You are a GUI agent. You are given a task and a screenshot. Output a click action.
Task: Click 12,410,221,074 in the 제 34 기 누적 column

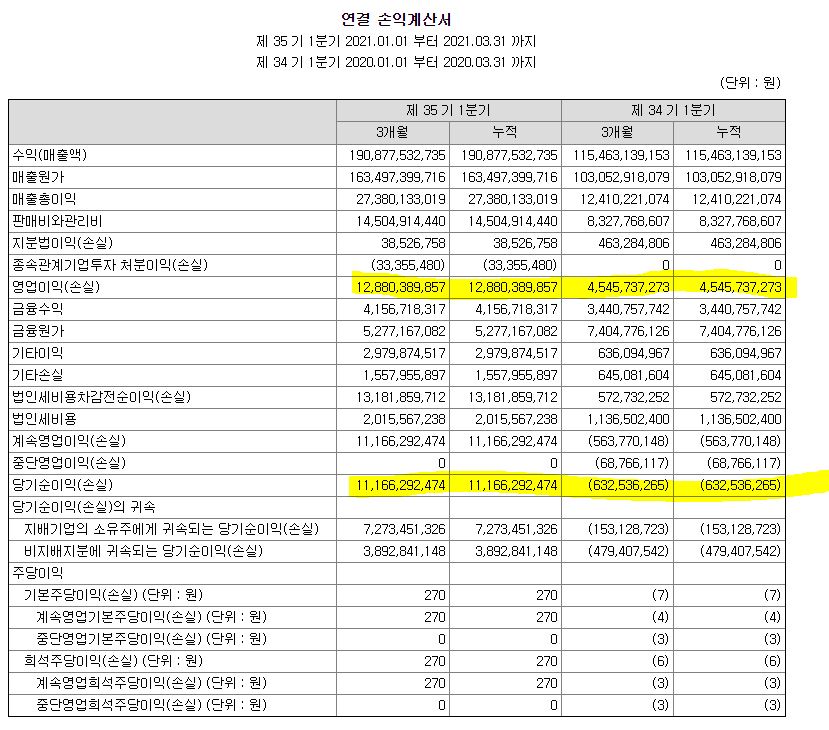click(x=736, y=200)
